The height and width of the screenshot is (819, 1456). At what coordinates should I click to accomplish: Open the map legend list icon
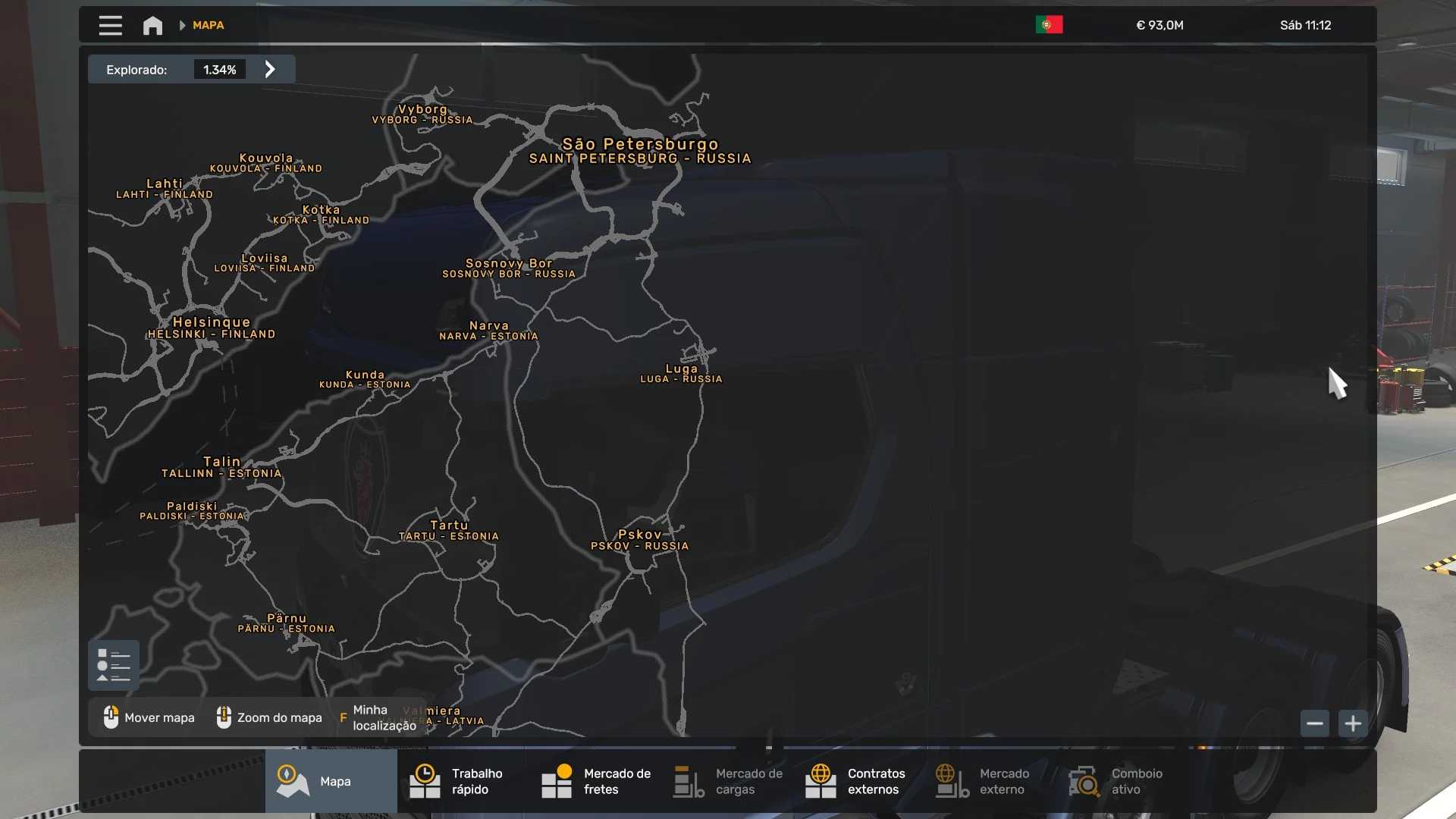[114, 665]
